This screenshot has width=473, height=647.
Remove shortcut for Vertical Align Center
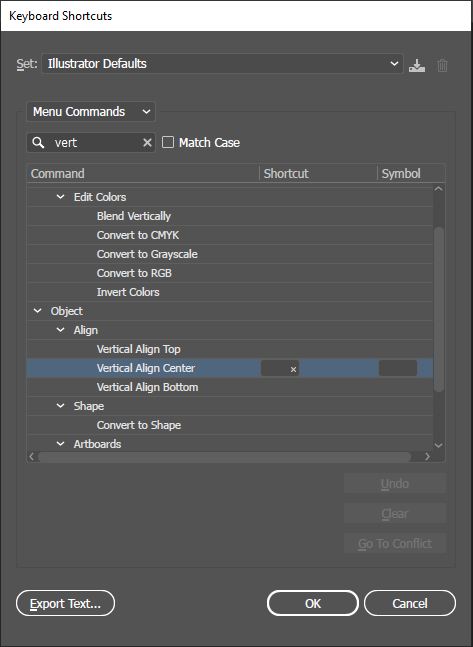pos(293,369)
